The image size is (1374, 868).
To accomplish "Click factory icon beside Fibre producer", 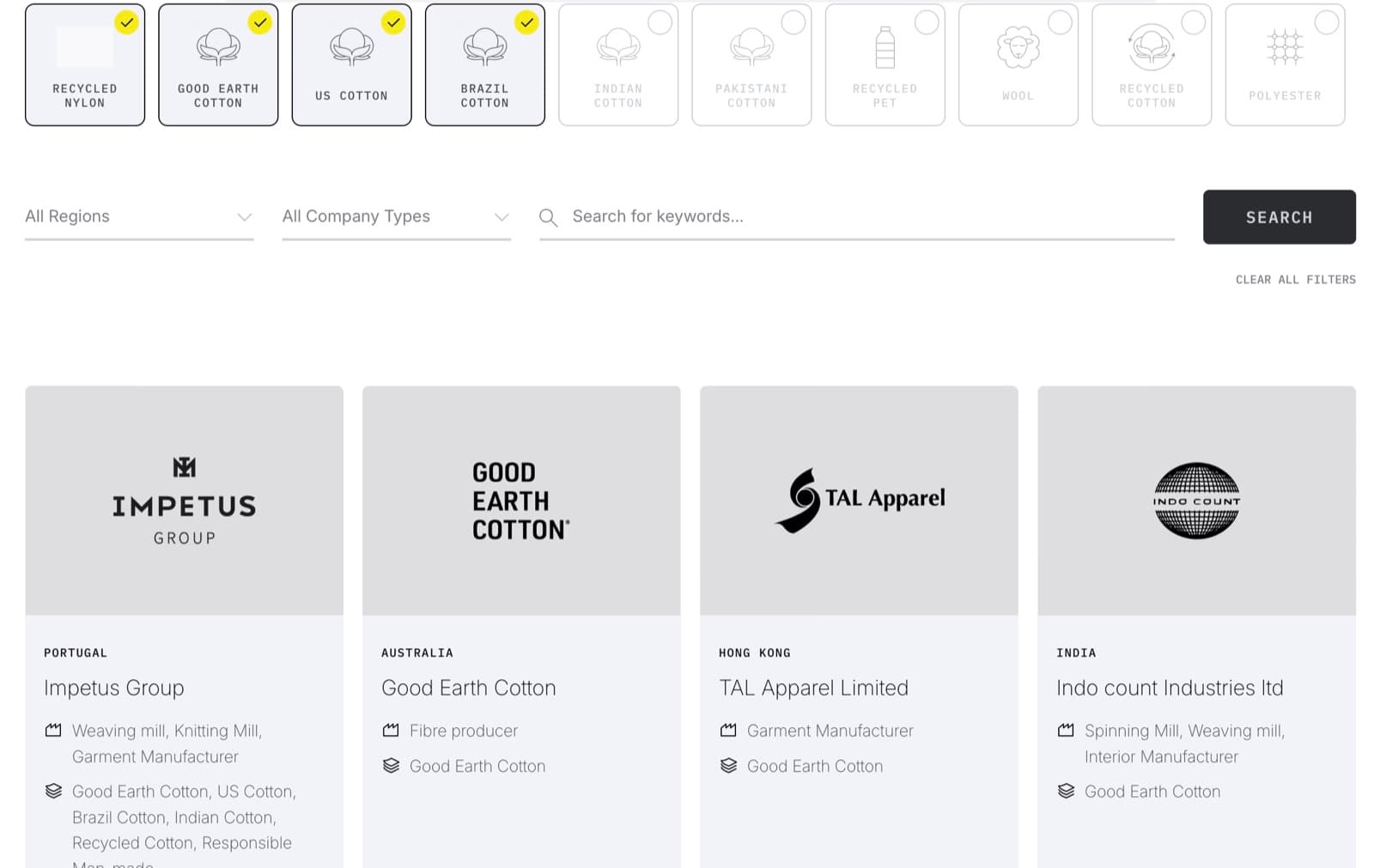I will pyautogui.click(x=391, y=731).
